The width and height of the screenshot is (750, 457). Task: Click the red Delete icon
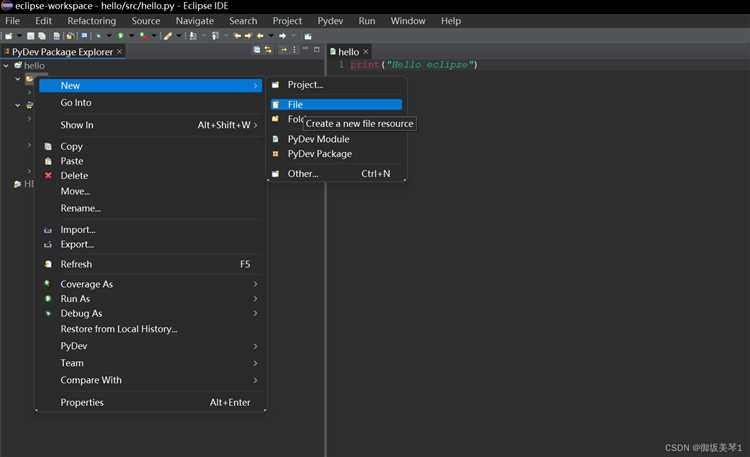coord(48,176)
